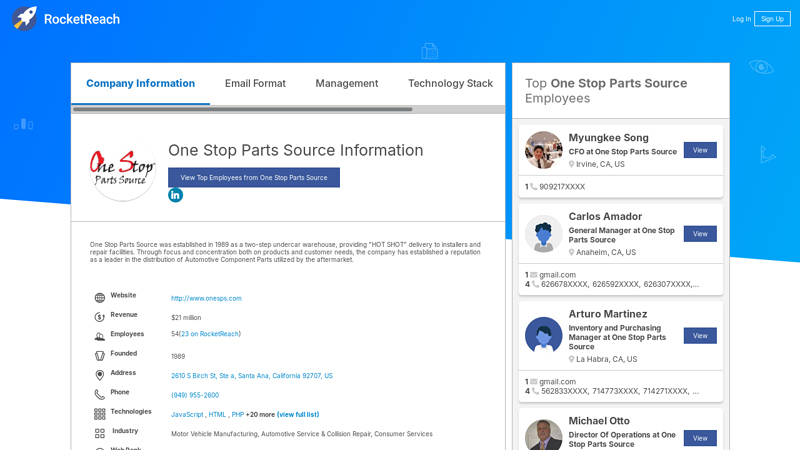Open the 23 on RocketReach link
Viewport: 800px width, 450px height.
coord(210,334)
